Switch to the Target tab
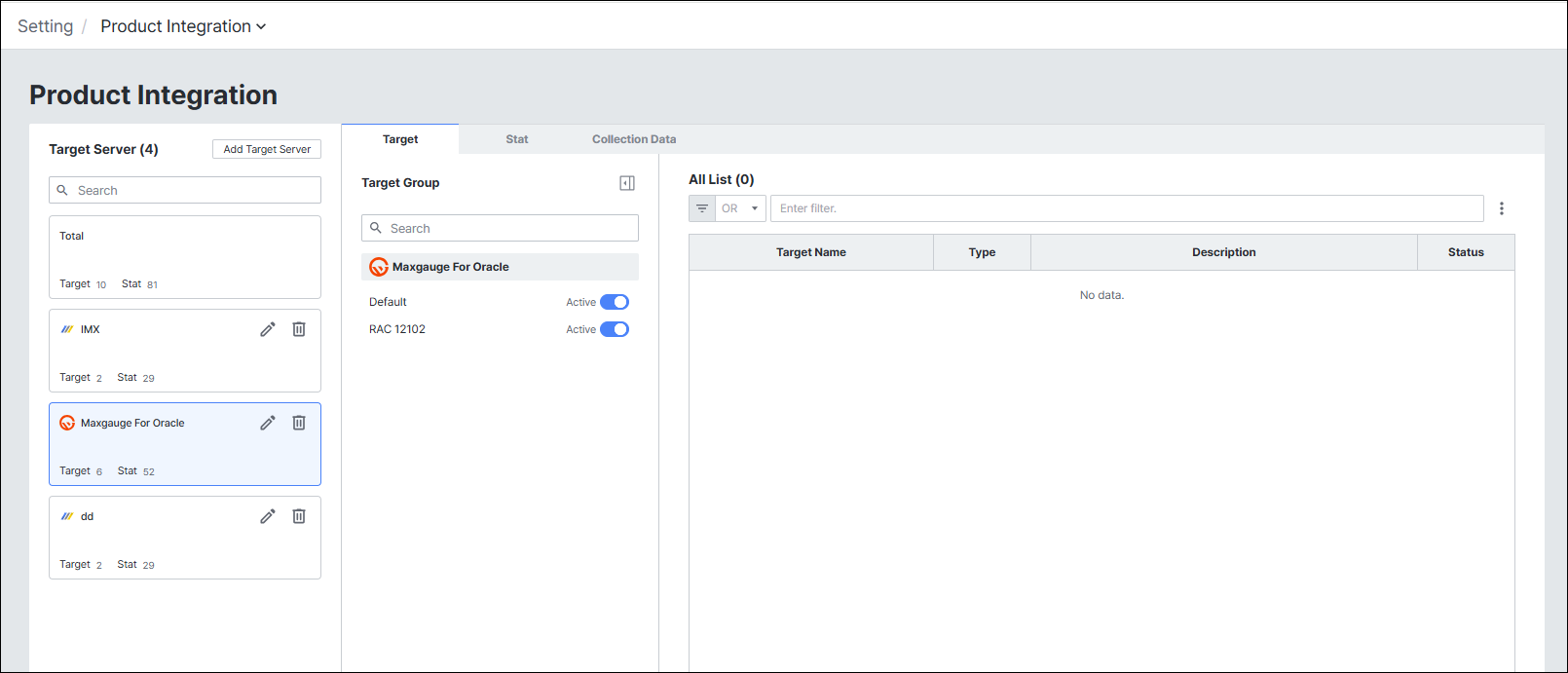Image resolution: width=1568 pixels, height=673 pixels. point(400,139)
